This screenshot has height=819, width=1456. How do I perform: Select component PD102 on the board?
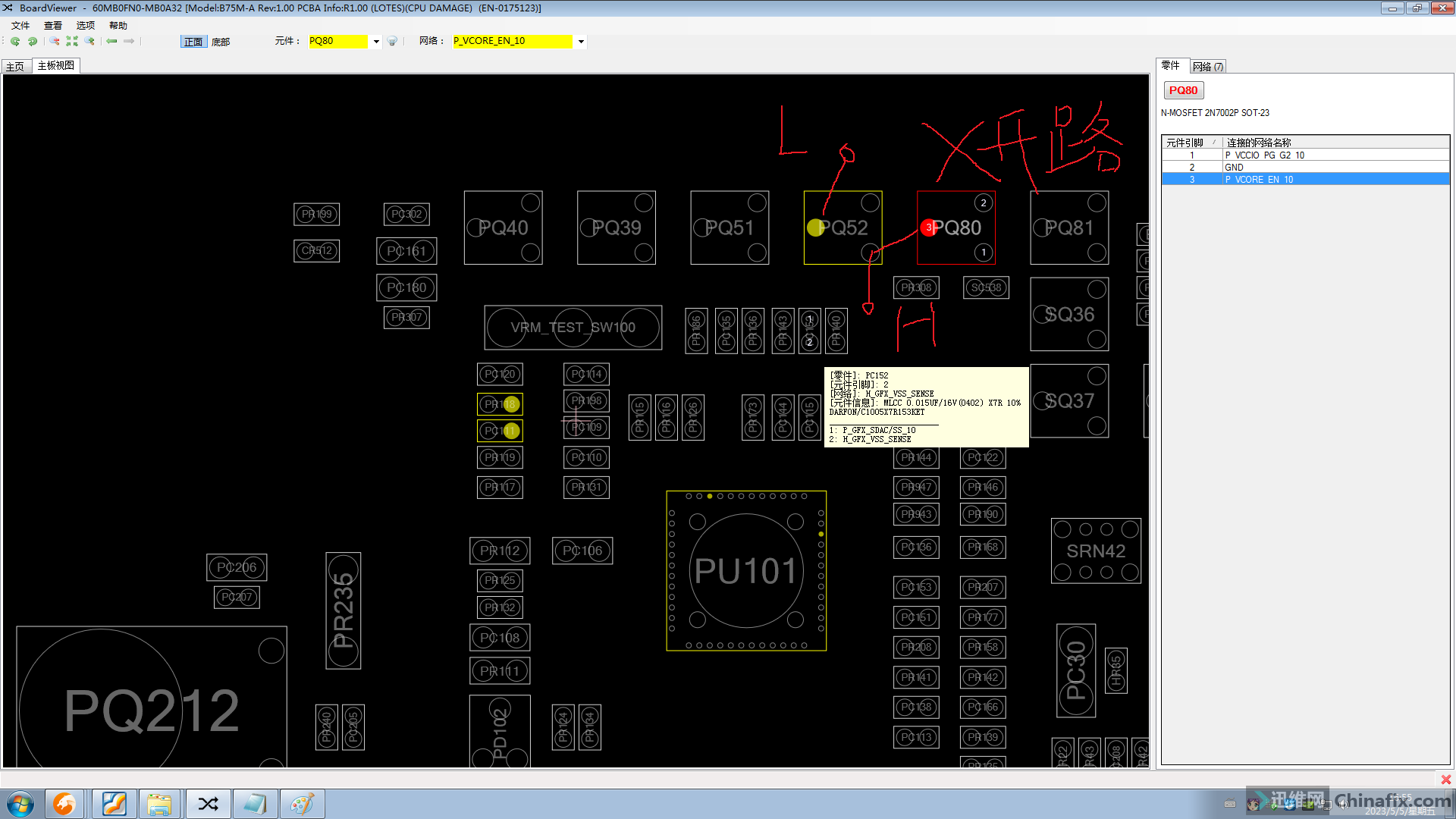pyautogui.click(x=500, y=732)
